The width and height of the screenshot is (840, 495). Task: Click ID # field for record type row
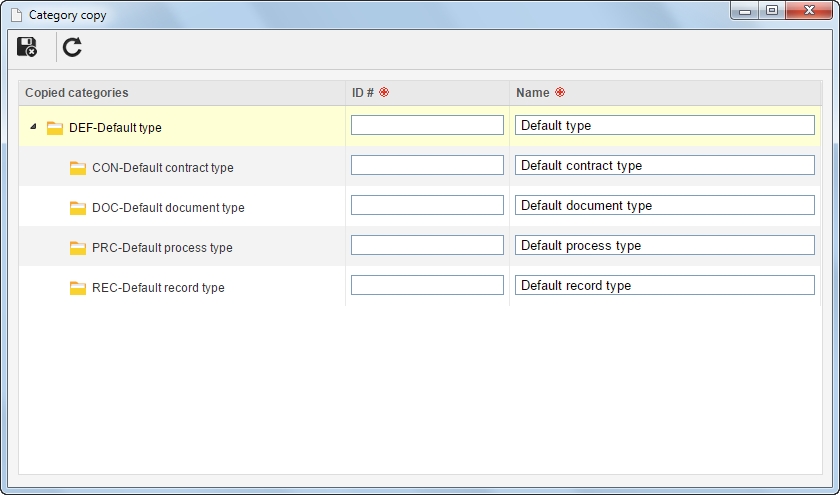pos(427,285)
